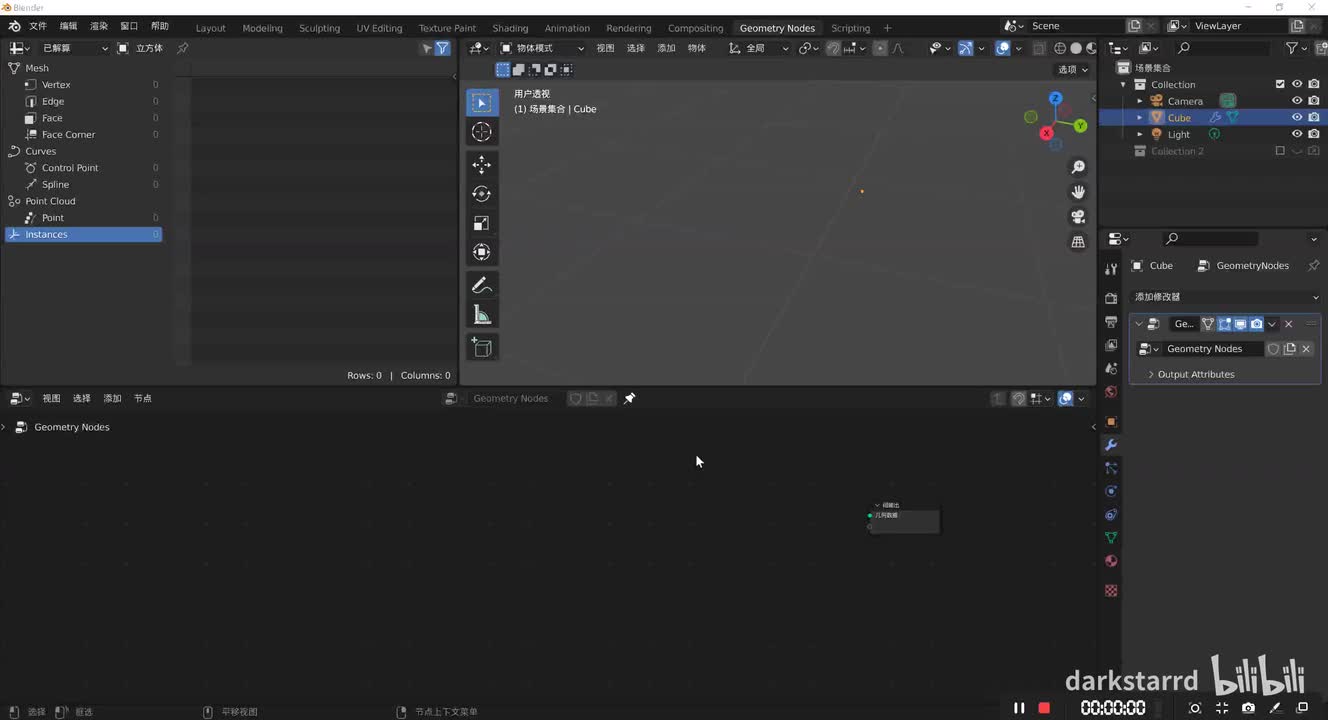Open the viewport options dropdown
The image size is (1328, 720).
pos(1073,70)
